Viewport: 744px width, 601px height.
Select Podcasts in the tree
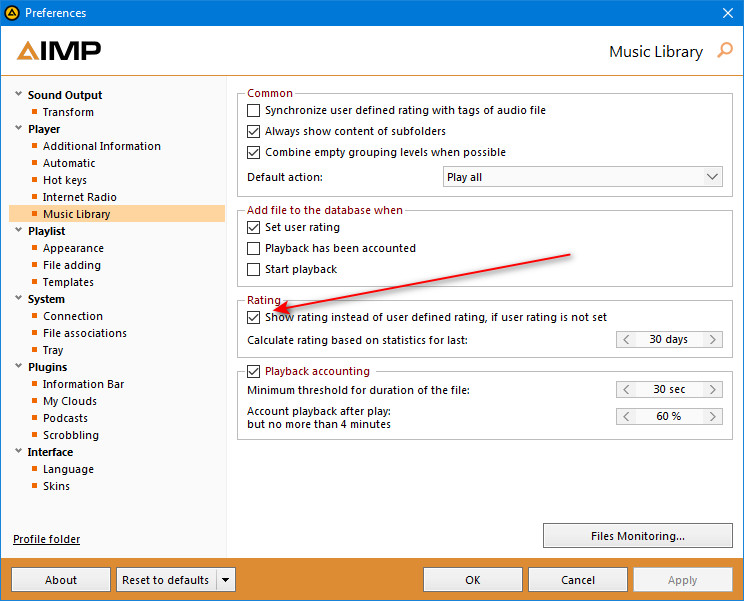pos(65,418)
